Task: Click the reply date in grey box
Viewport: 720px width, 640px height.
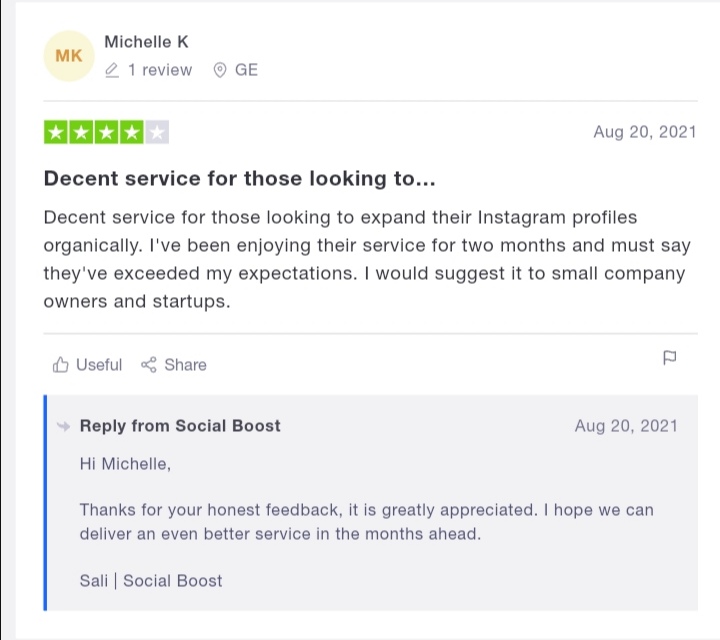Action: [x=626, y=426]
